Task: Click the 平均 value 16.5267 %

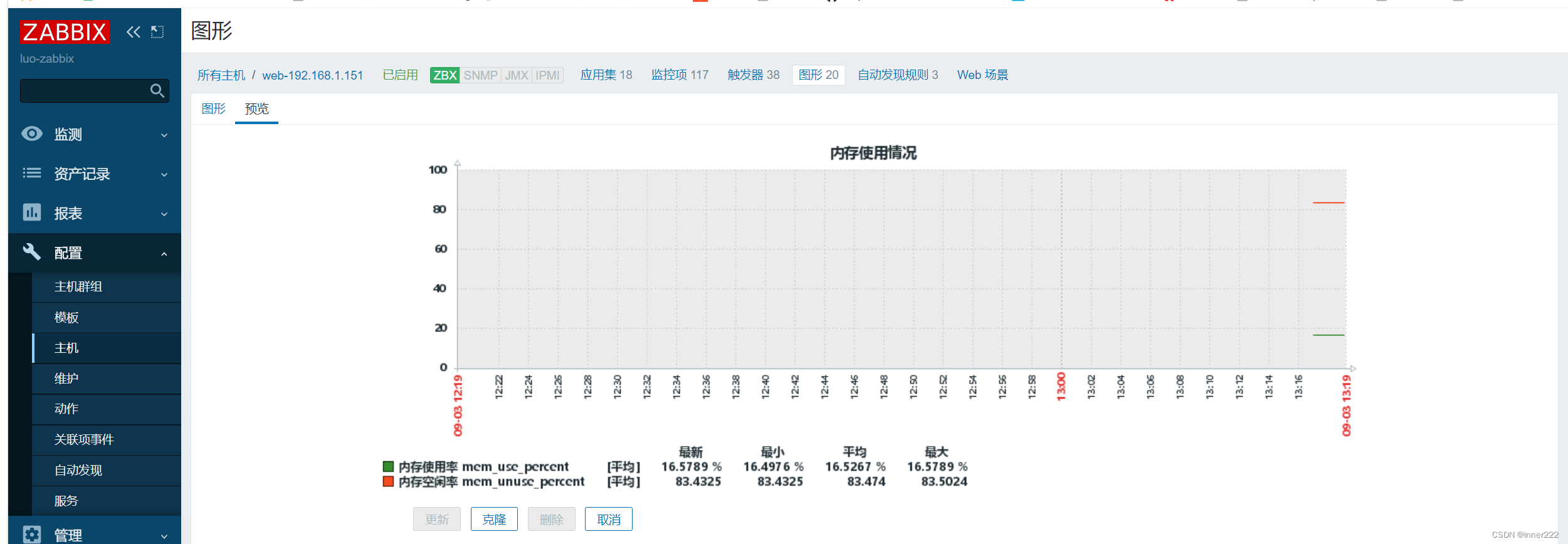Action: point(856,467)
